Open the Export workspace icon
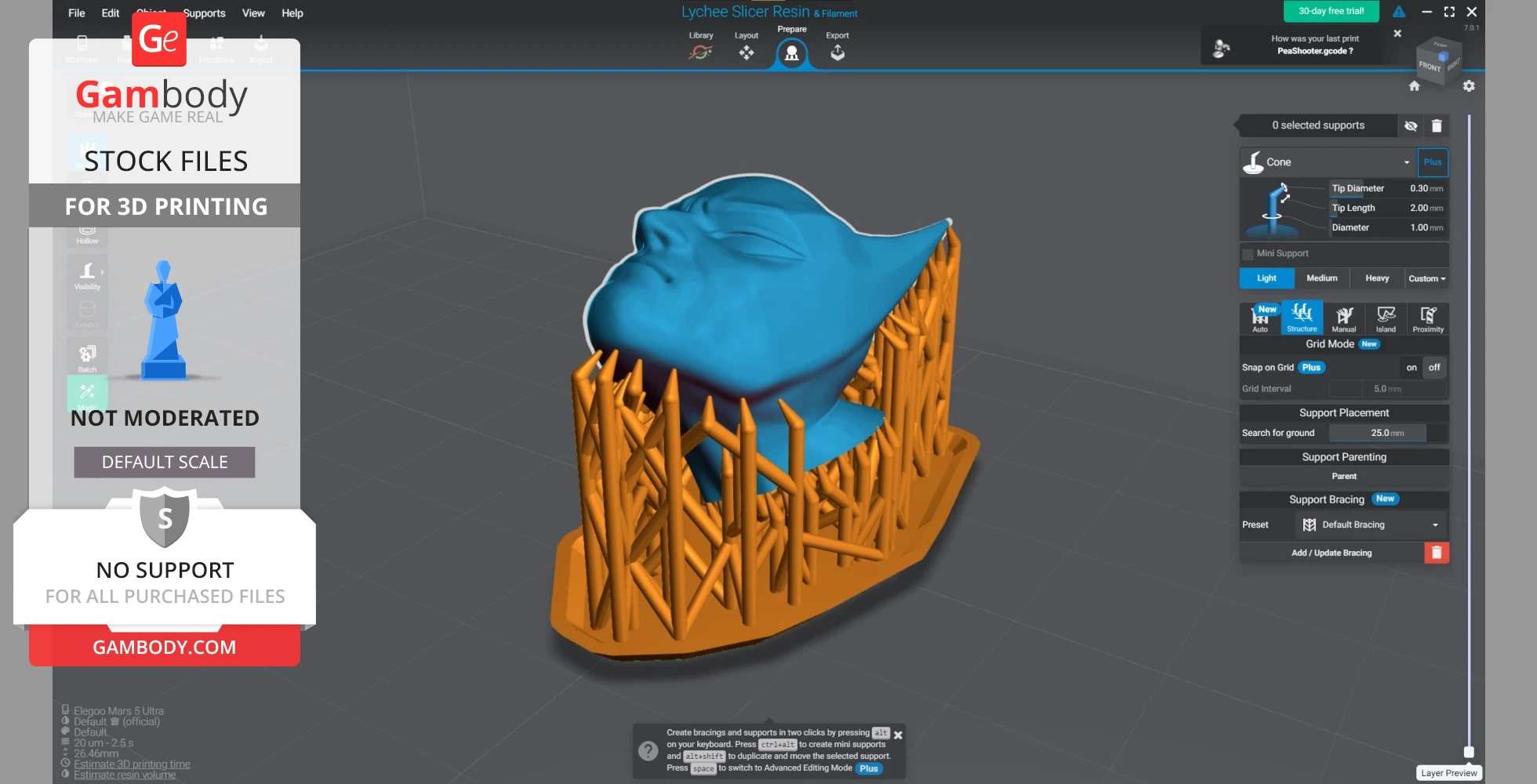This screenshot has width=1537, height=784. 837,52
